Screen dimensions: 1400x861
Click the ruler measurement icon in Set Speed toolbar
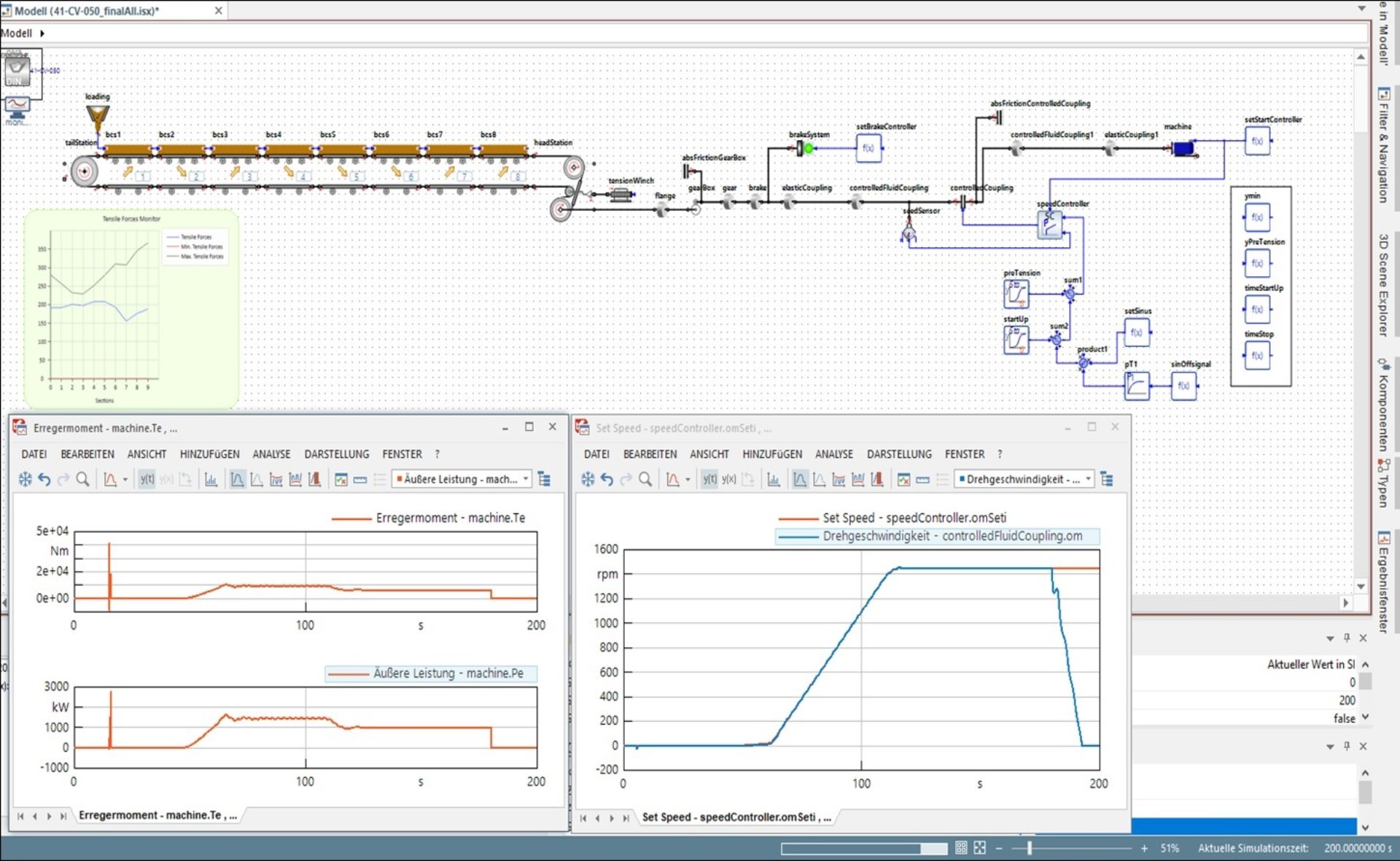[x=922, y=479]
